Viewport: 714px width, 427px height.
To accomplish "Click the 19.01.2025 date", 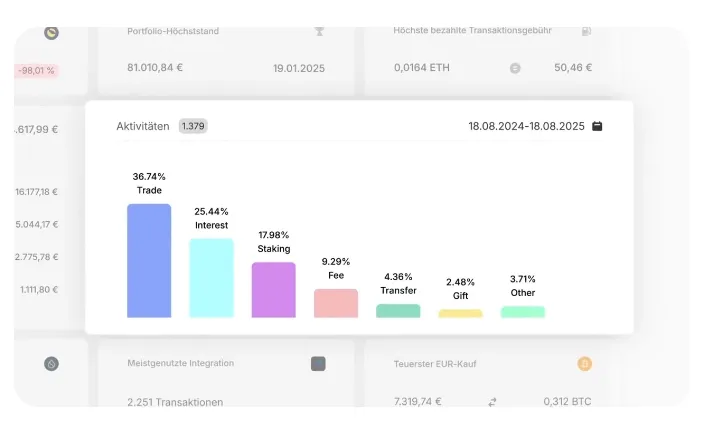I will (x=299, y=68).
